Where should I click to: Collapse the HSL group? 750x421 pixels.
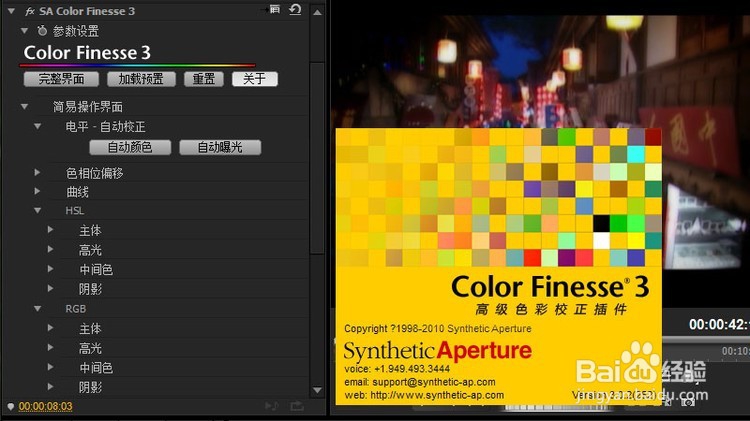coord(37,210)
